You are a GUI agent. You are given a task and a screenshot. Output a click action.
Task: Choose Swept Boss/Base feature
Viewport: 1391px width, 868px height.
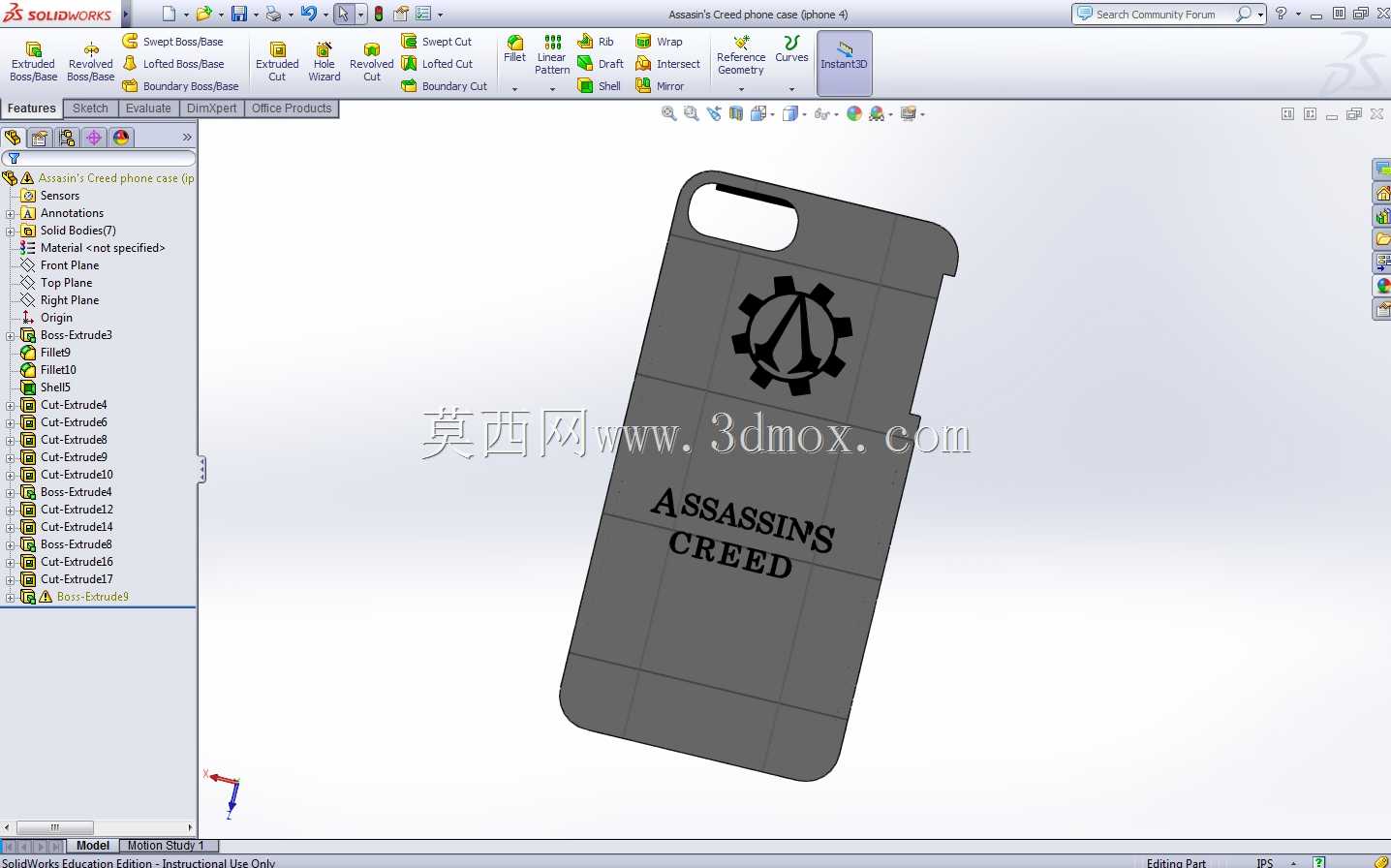click(x=172, y=42)
